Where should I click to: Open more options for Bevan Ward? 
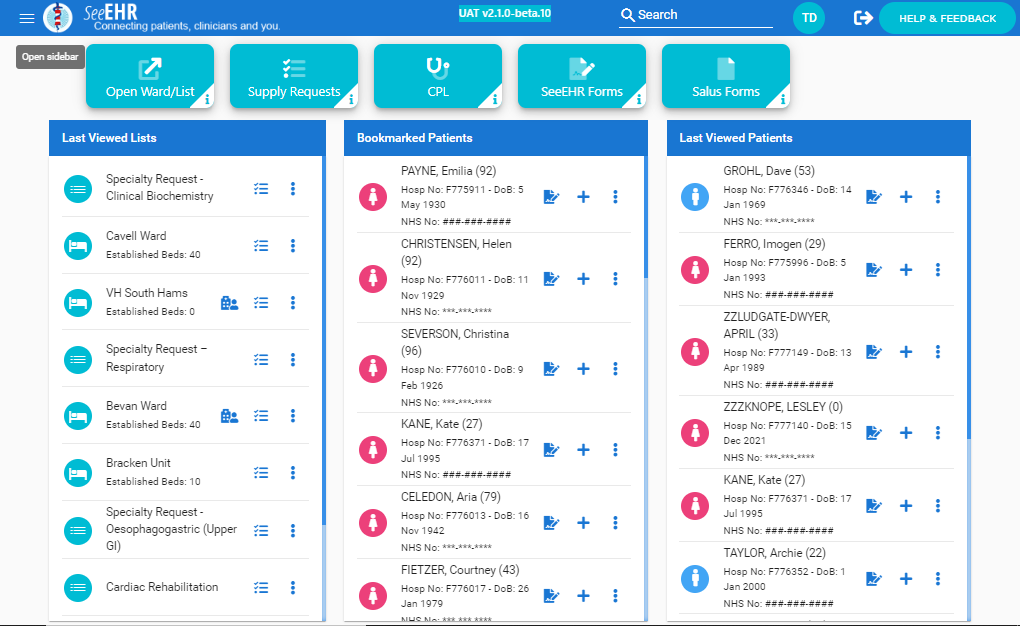tap(293, 416)
